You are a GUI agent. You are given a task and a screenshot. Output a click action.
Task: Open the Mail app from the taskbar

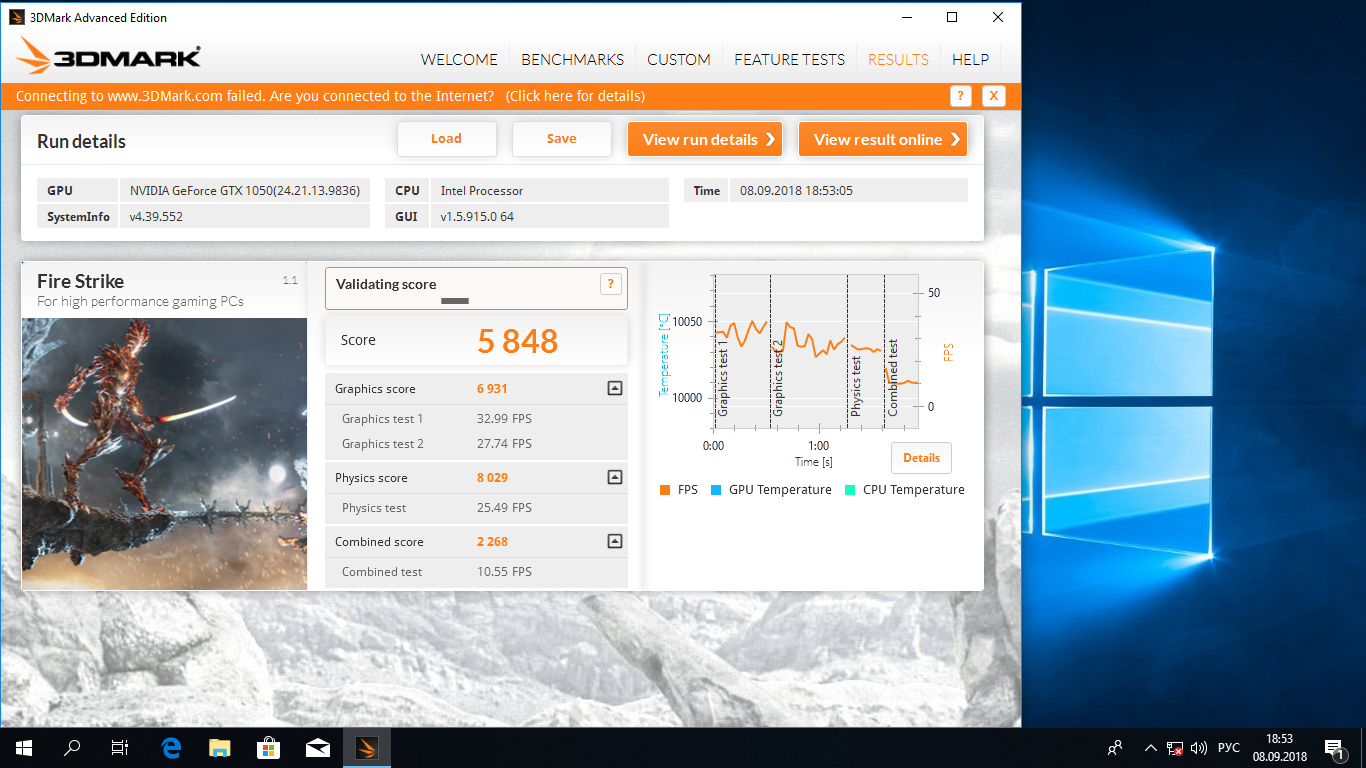click(317, 747)
